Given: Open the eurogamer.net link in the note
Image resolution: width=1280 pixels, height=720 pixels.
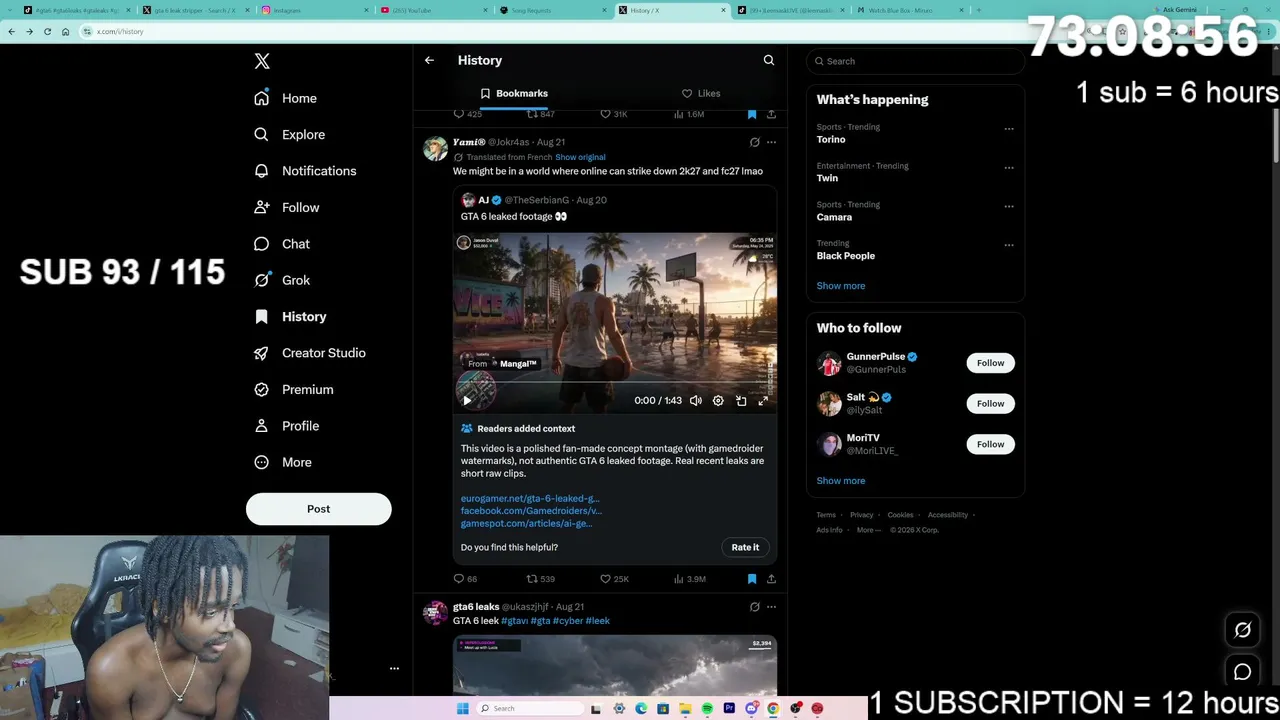Looking at the screenshot, I should [x=530, y=498].
